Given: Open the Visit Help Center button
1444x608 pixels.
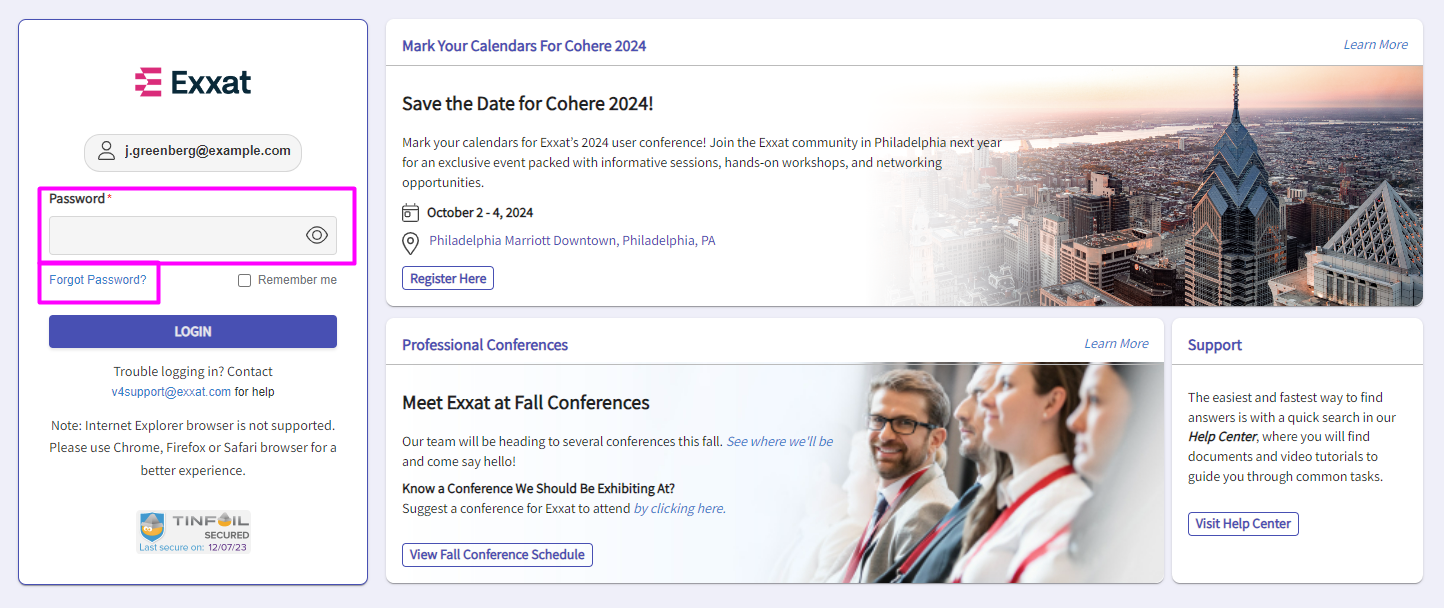Looking at the screenshot, I should pos(1243,524).
